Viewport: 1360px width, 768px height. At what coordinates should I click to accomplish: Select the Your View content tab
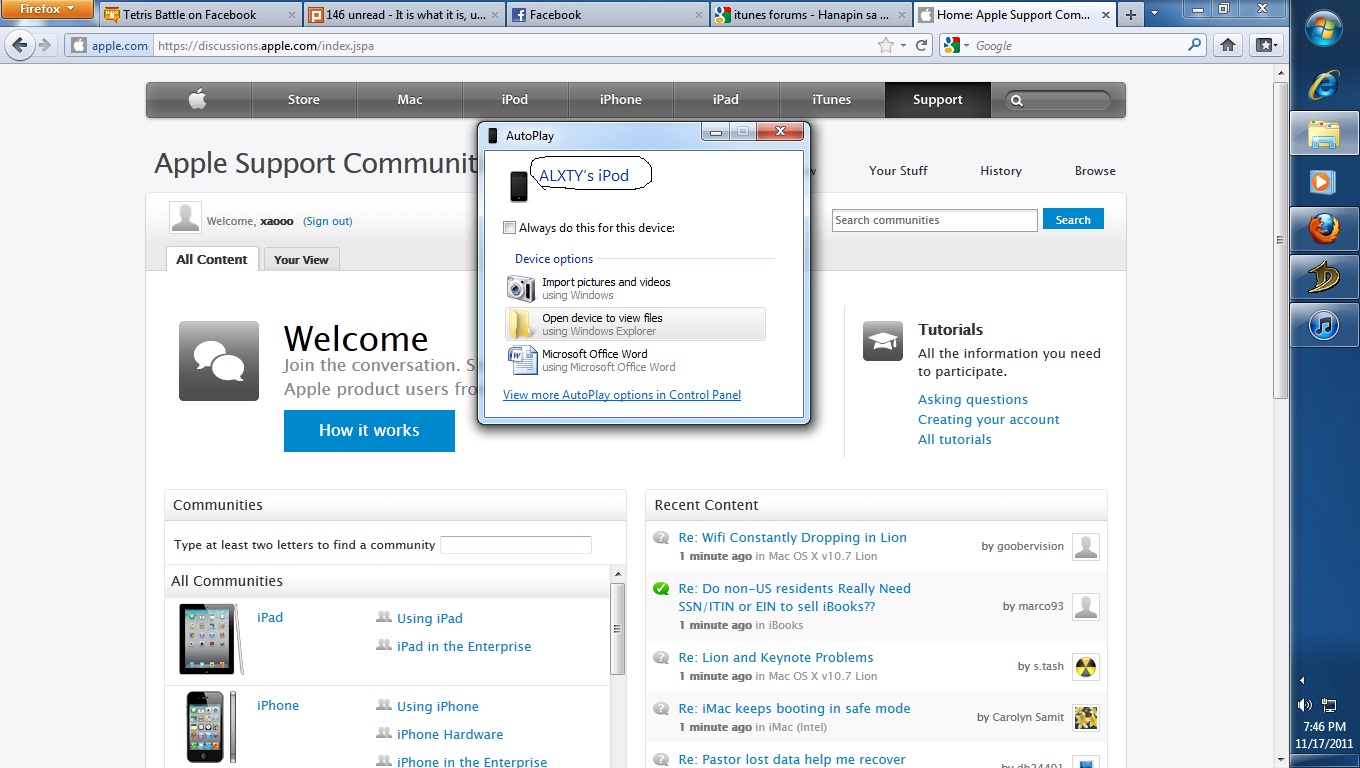pyautogui.click(x=301, y=260)
